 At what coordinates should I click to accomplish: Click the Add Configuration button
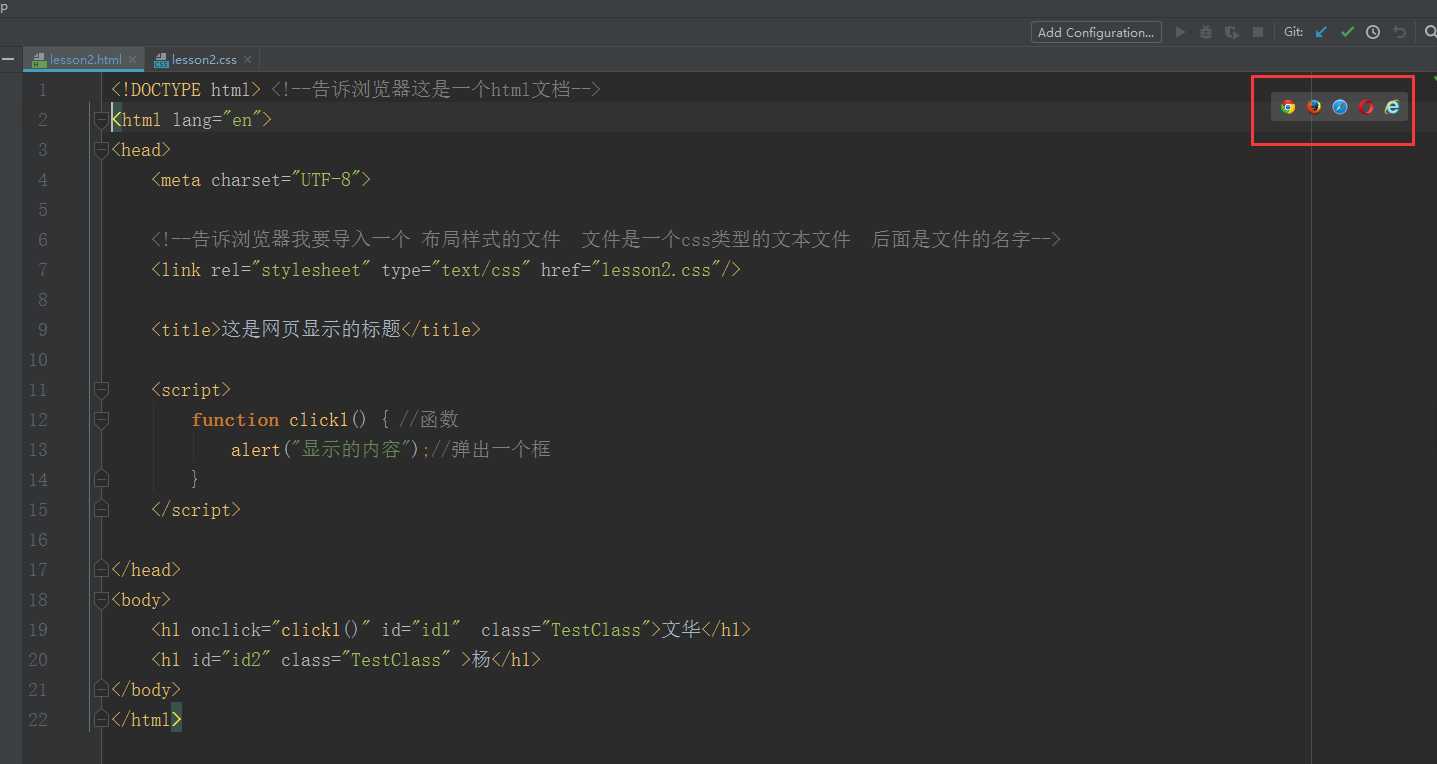tap(1096, 32)
